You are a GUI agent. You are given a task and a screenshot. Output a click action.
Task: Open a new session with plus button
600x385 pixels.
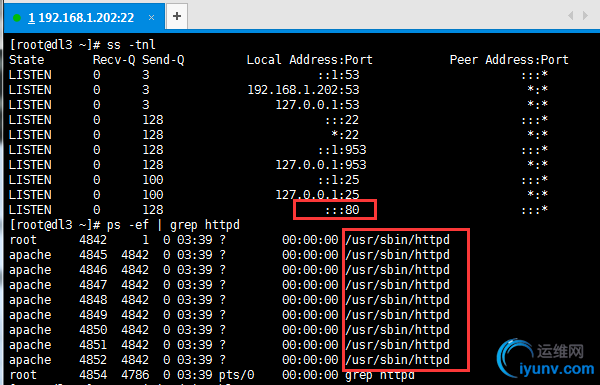177,16
